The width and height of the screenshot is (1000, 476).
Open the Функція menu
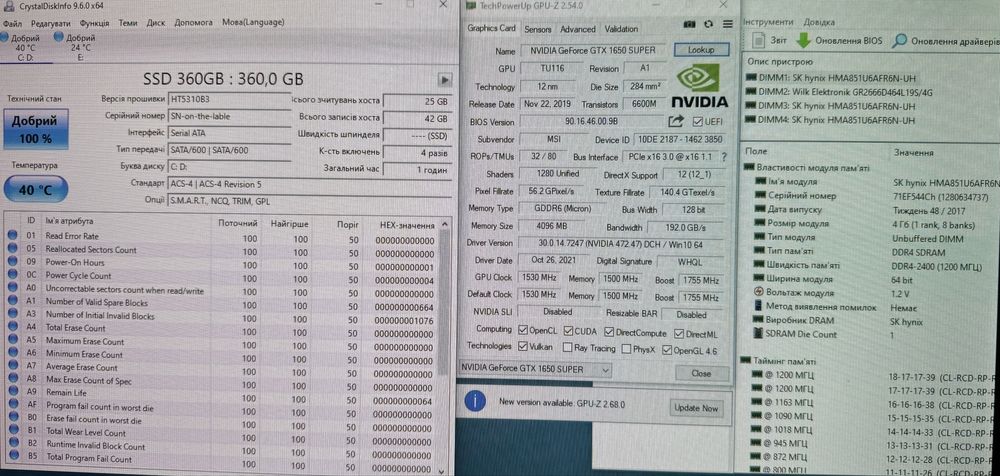[94, 22]
